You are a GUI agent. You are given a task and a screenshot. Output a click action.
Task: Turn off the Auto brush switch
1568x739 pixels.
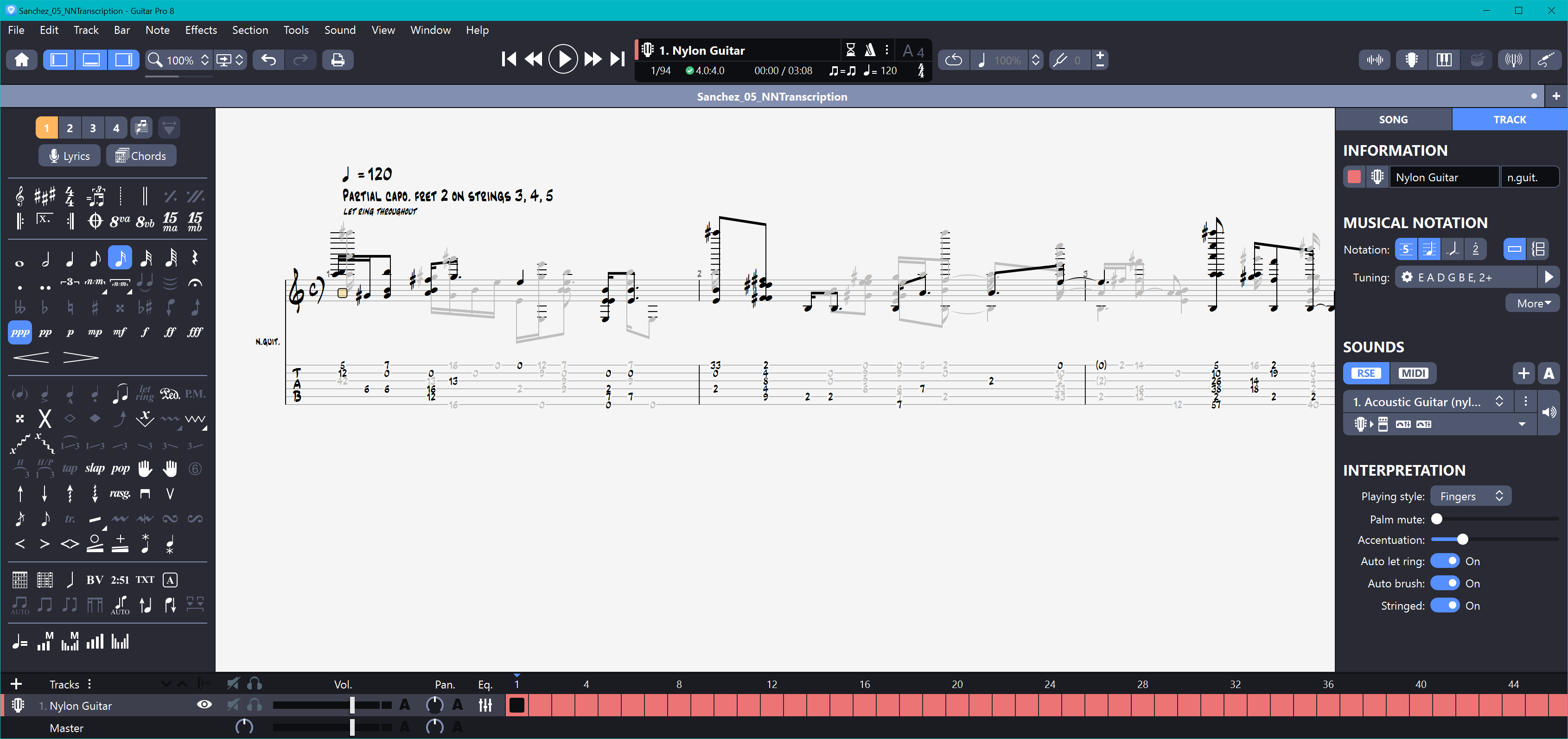(1444, 583)
